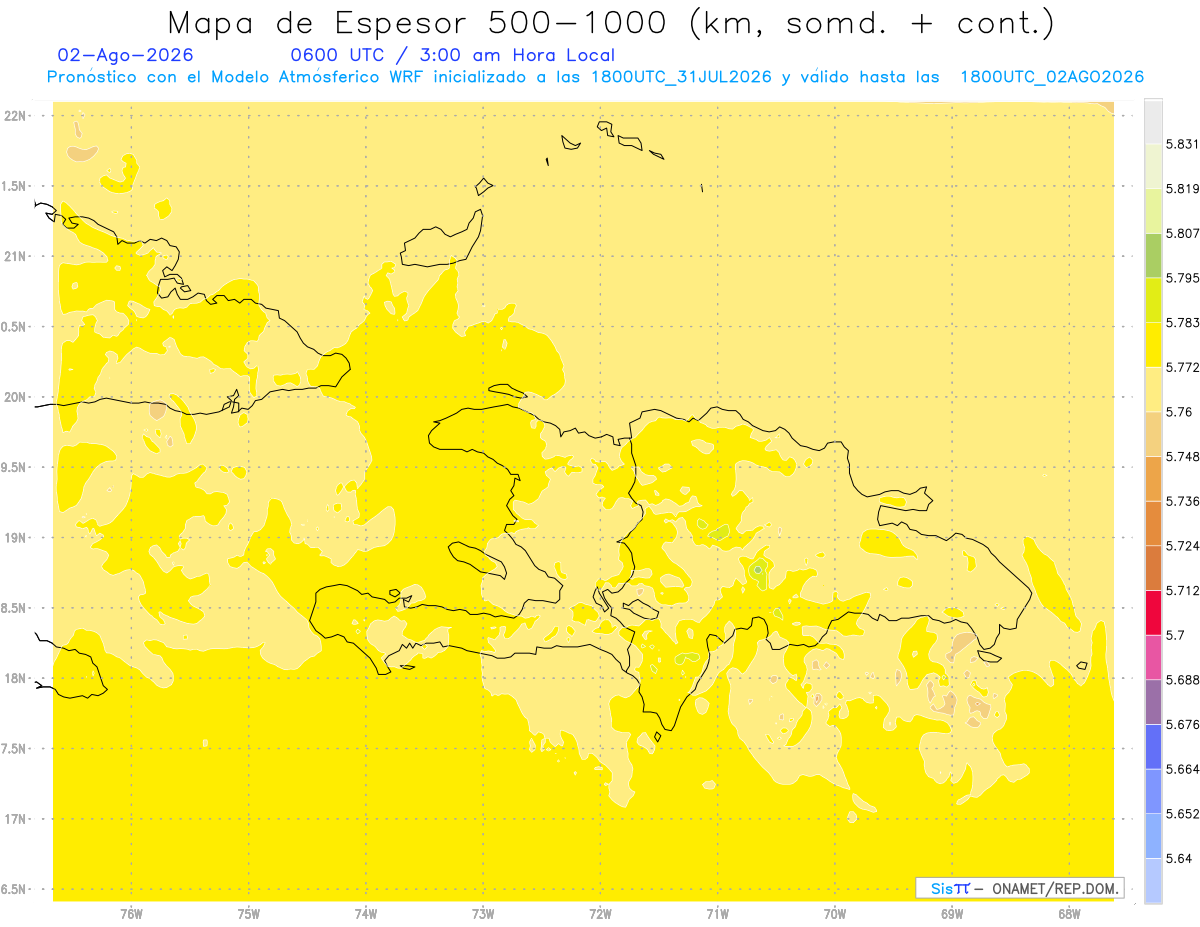
Task: Click the colorbar value '5.819'
Action: point(1182,189)
